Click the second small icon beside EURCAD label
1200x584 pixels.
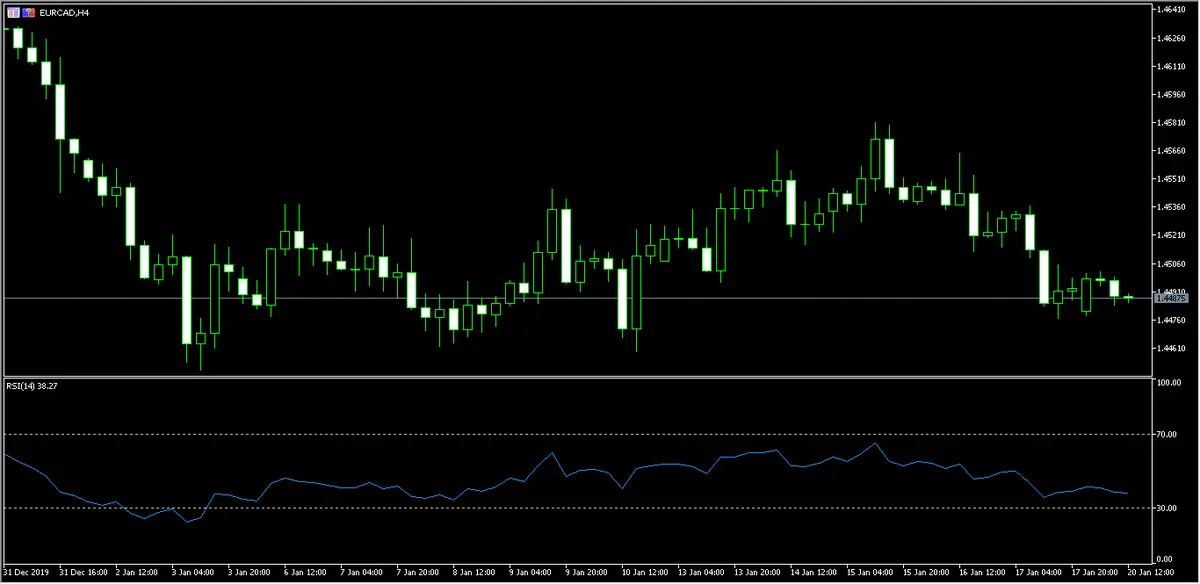pyautogui.click(x=27, y=12)
